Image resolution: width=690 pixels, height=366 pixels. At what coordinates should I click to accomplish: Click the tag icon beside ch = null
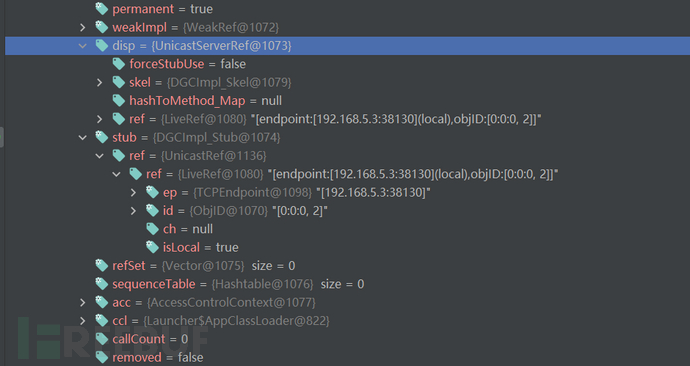click(x=152, y=229)
